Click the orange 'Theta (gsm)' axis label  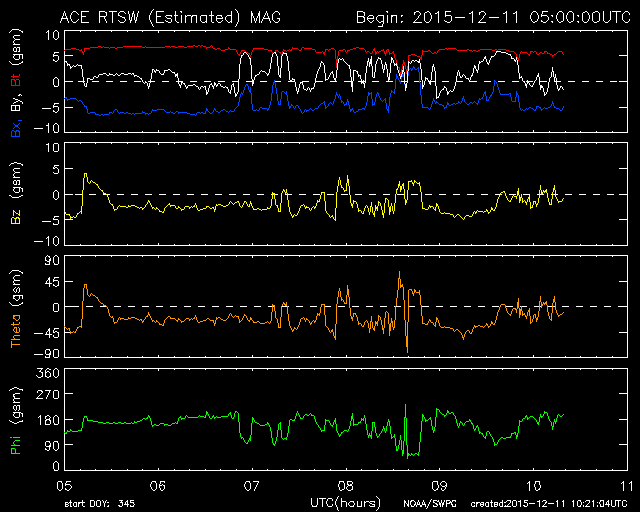(x=16, y=309)
